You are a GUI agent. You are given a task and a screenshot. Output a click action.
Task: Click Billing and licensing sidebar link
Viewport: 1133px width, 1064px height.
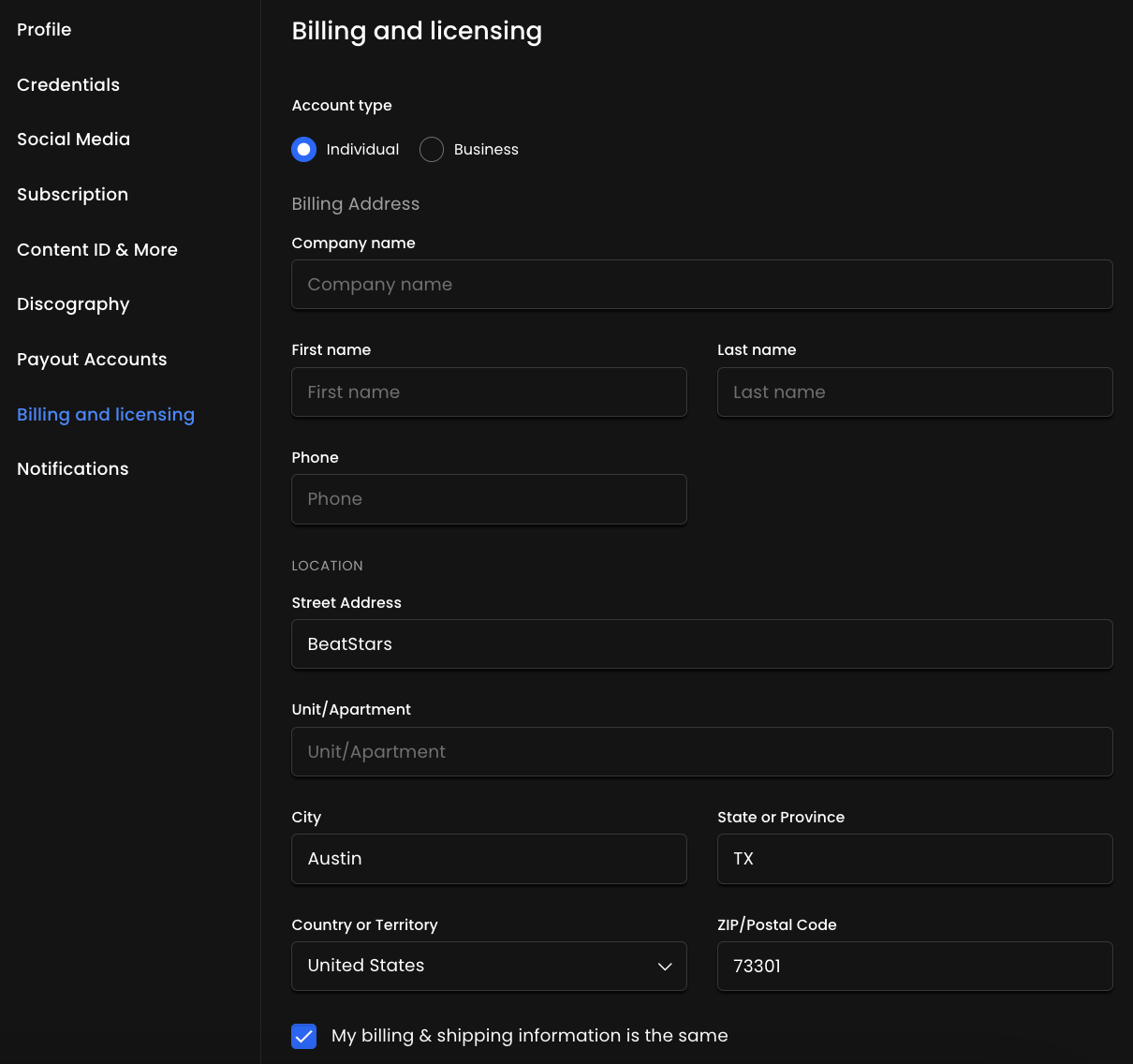[x=106, y=415]
